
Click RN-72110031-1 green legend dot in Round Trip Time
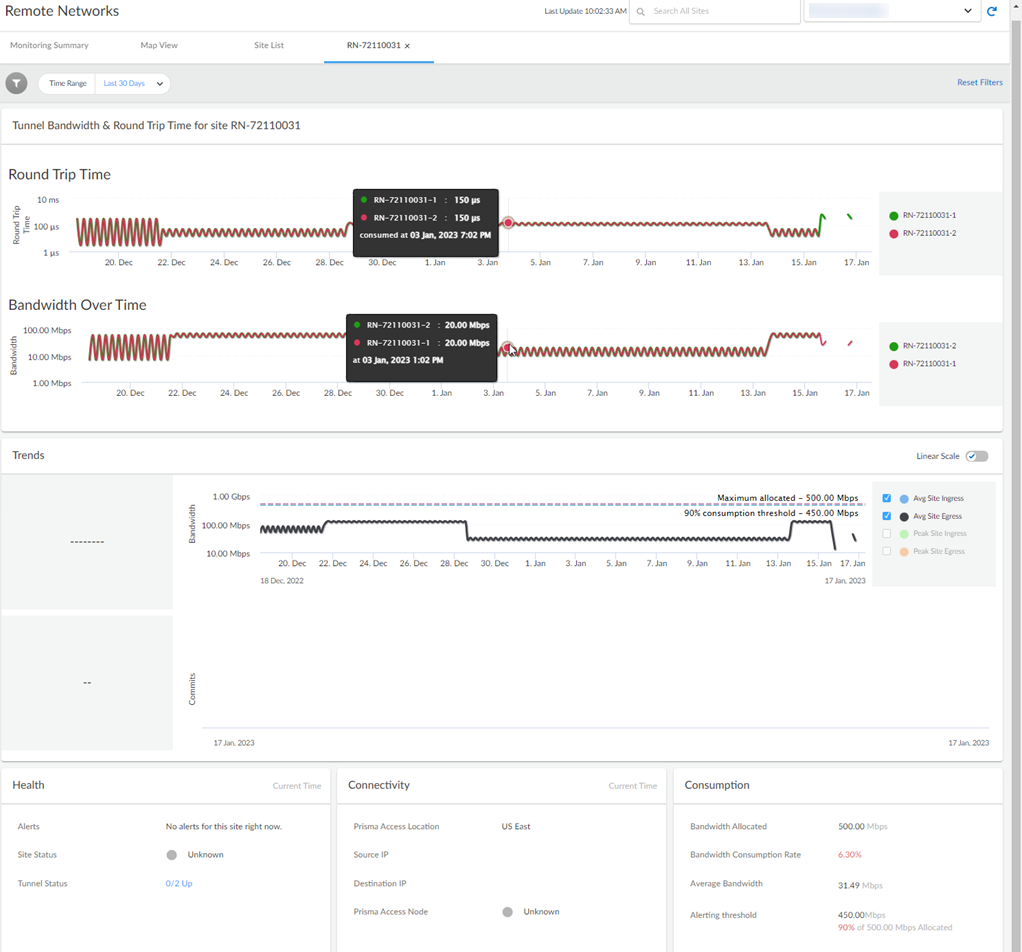893,216
